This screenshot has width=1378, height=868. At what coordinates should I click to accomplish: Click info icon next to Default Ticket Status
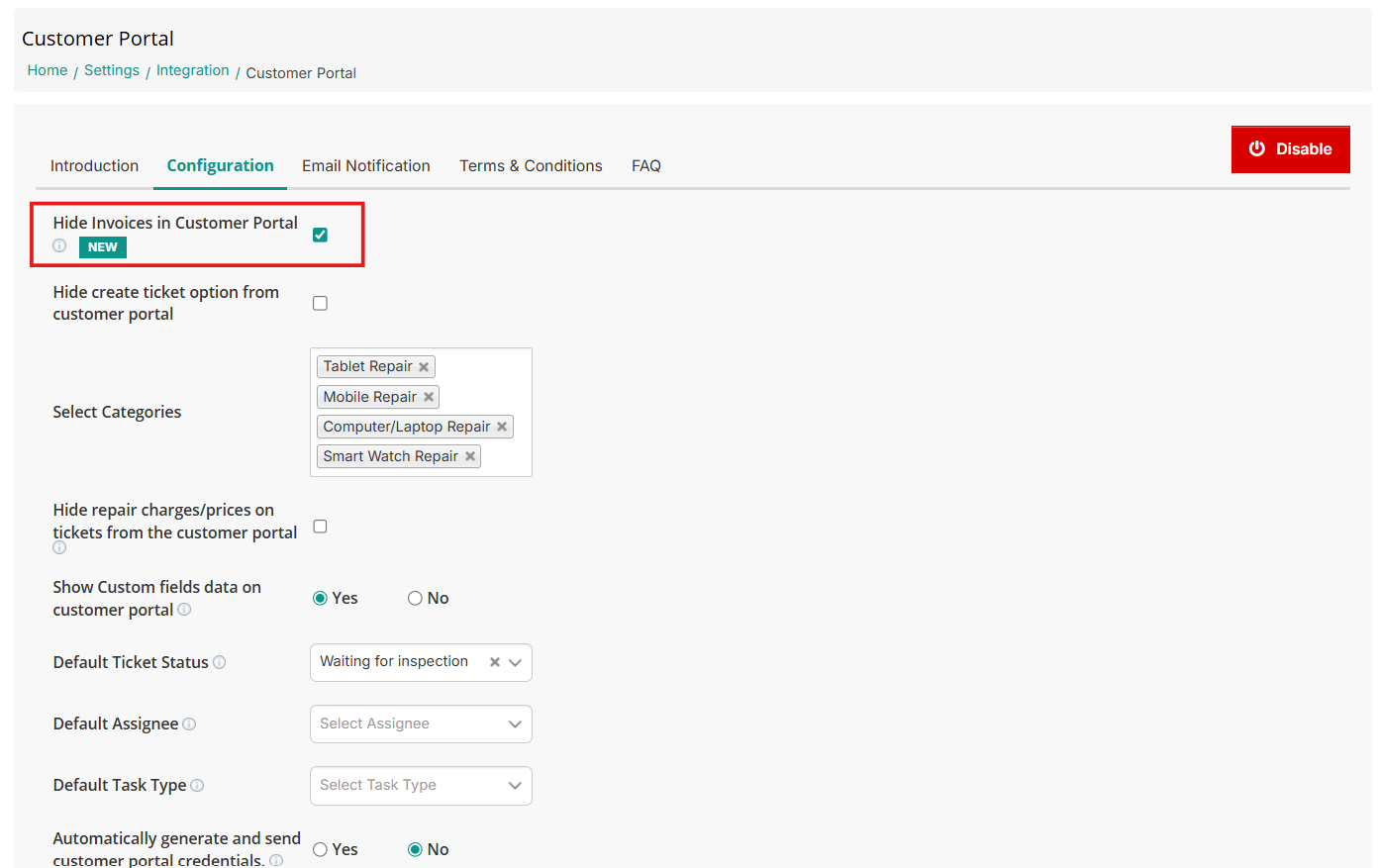pyautogui.click(x=220, y=662)
